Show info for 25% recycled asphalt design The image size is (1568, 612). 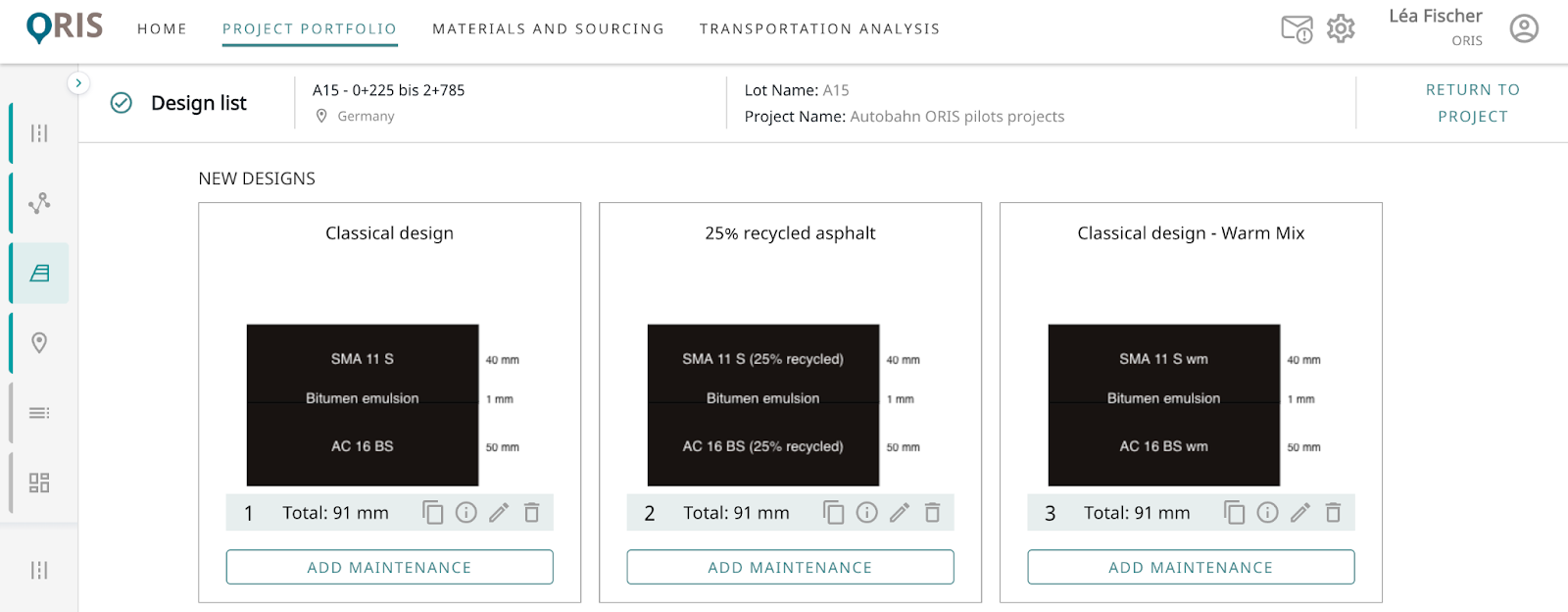(866, 512)
